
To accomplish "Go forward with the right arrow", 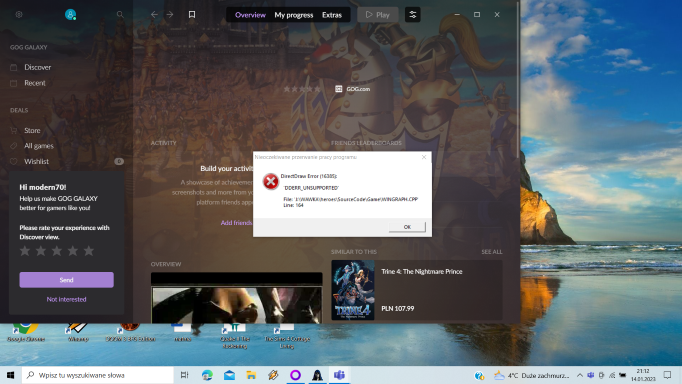I will tap(170, 14).
